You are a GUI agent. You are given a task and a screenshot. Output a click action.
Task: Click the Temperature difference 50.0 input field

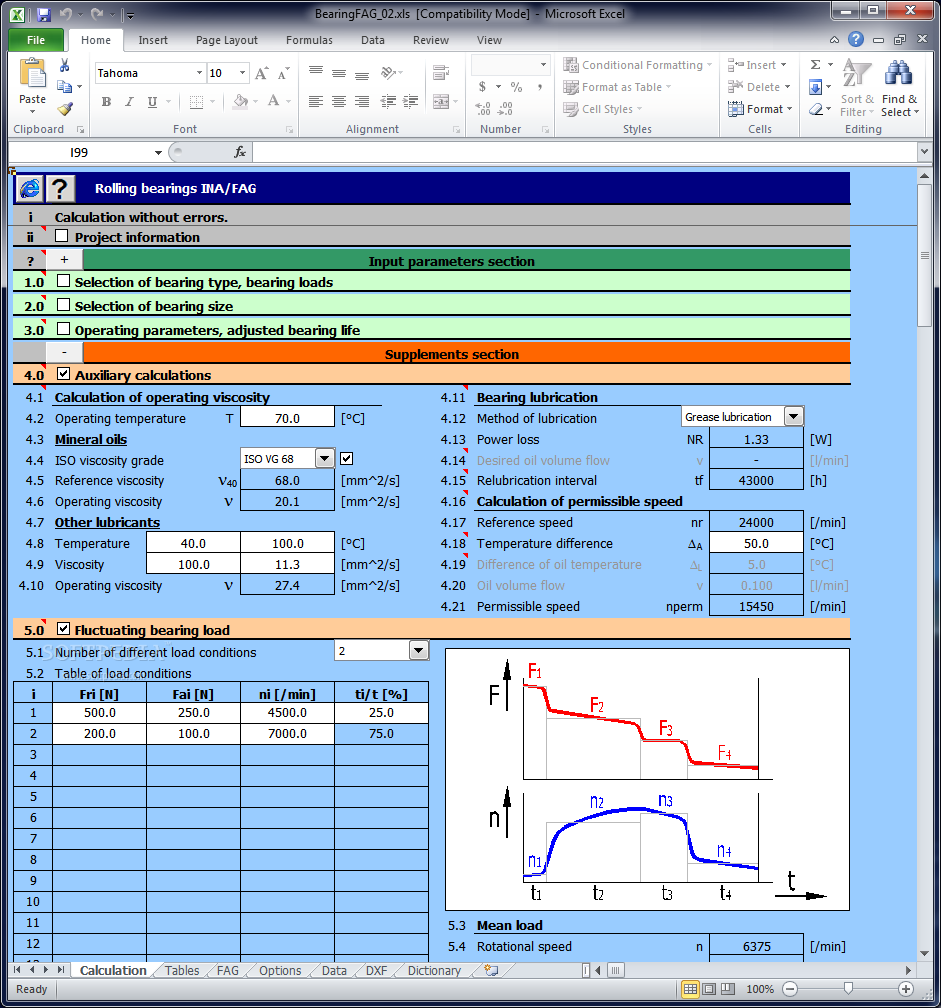pos(756,543)
